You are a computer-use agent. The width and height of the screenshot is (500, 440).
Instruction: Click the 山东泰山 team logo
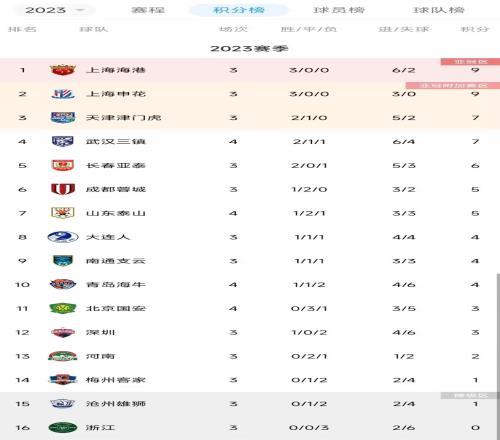(63, 213)
